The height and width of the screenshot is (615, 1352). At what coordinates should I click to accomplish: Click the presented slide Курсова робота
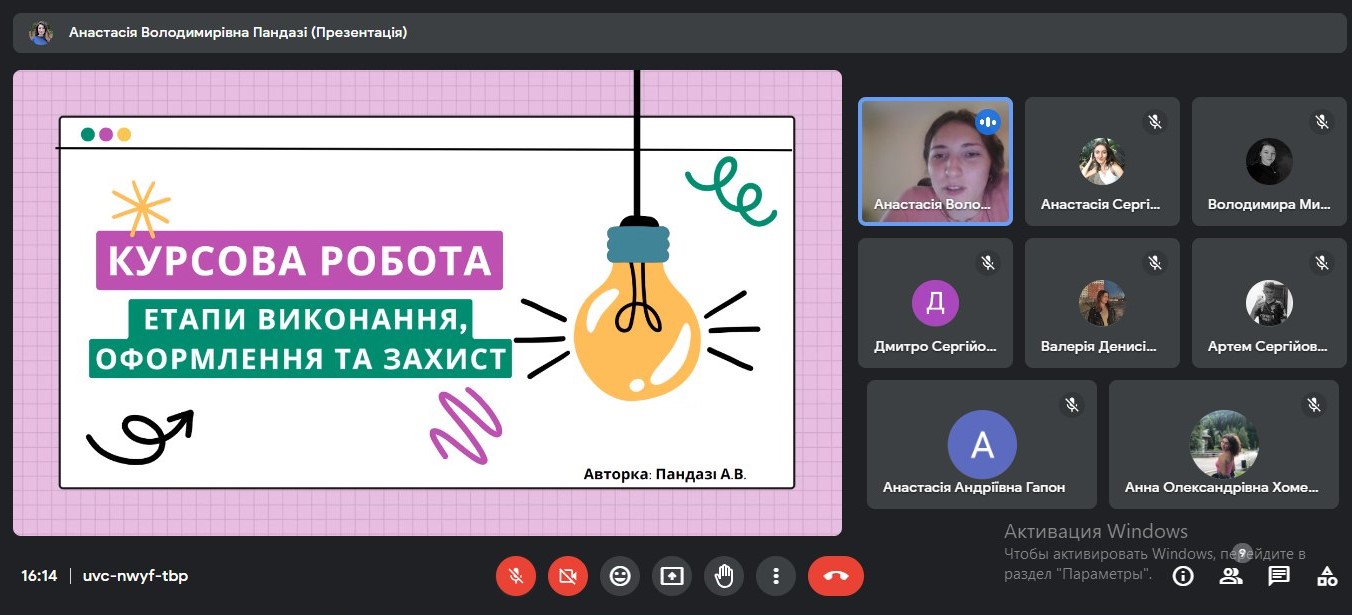click(427, 303)
